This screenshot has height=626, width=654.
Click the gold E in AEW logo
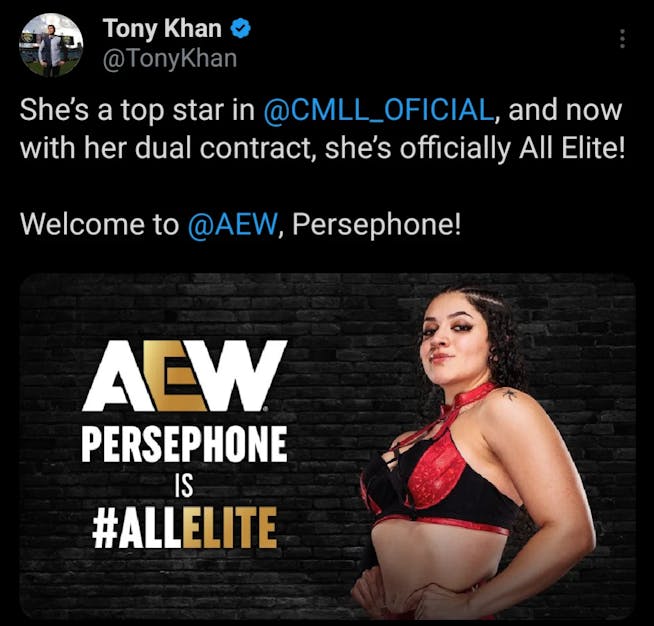coord(174,376)
